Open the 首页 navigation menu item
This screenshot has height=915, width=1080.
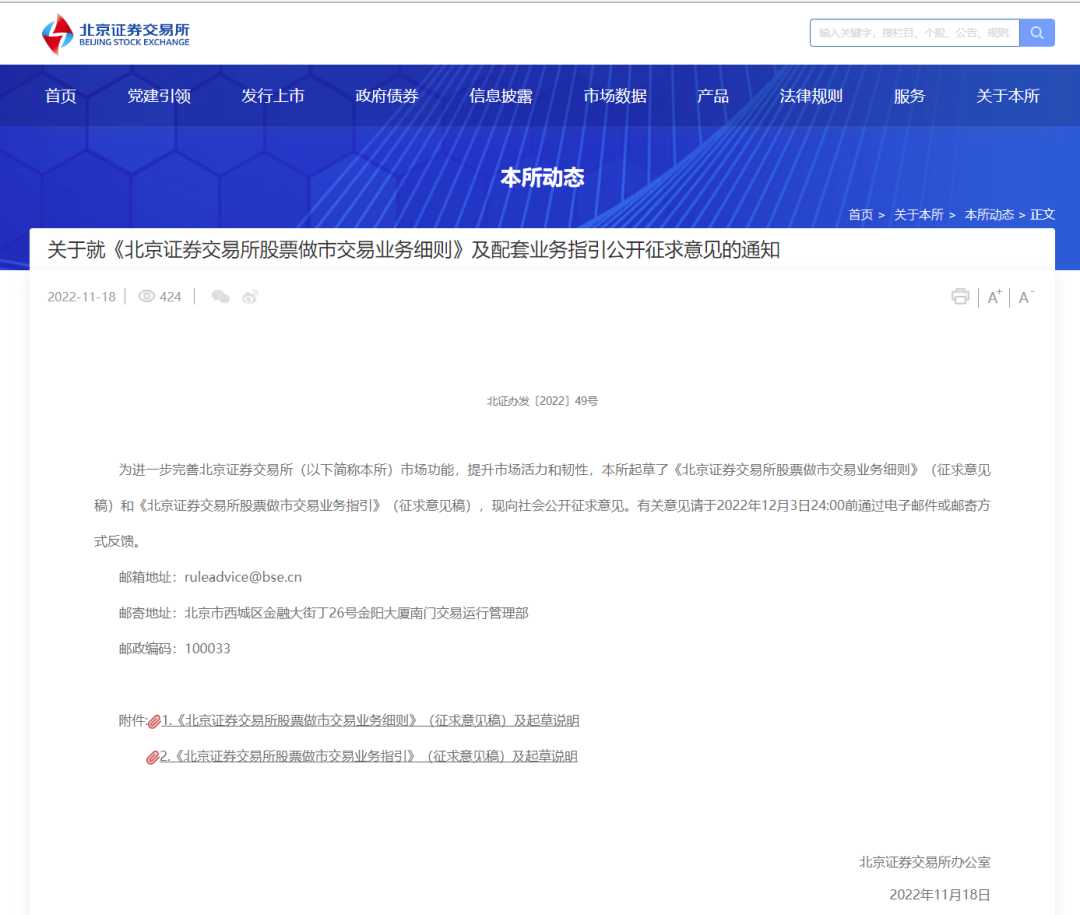[x=61, y=96]
